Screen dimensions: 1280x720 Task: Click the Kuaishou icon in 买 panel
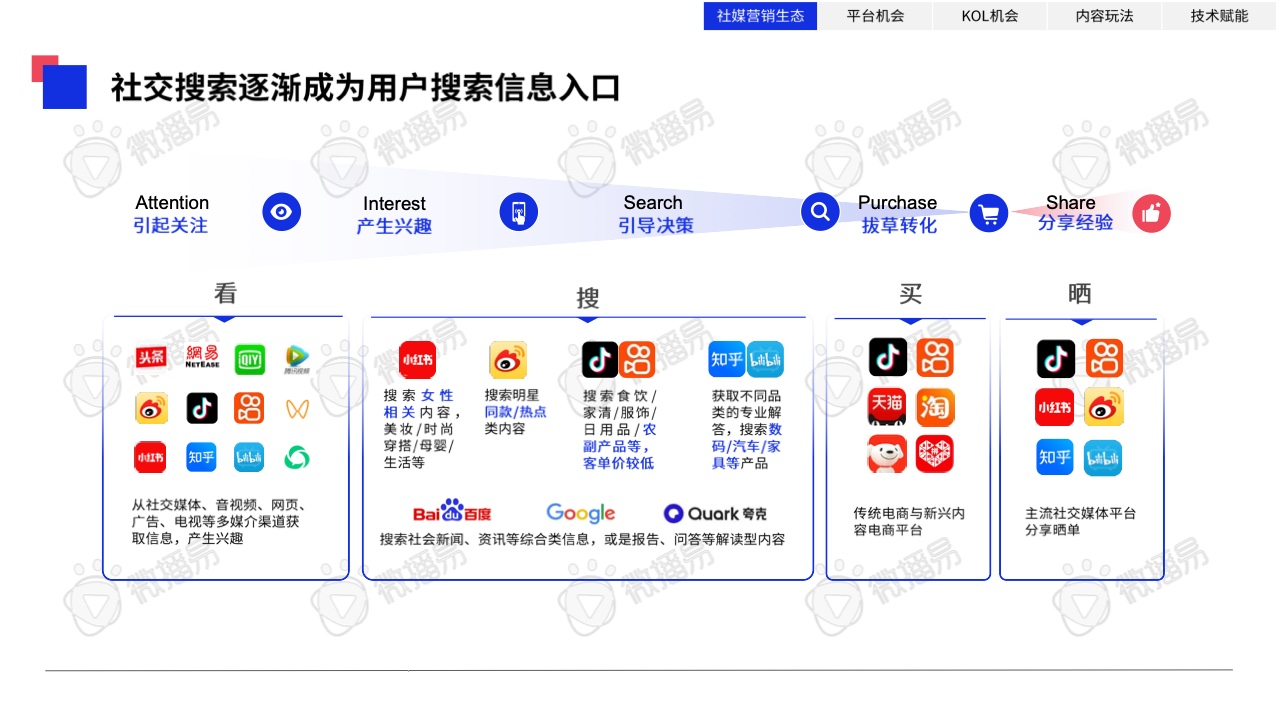click(x=935, y=357)
